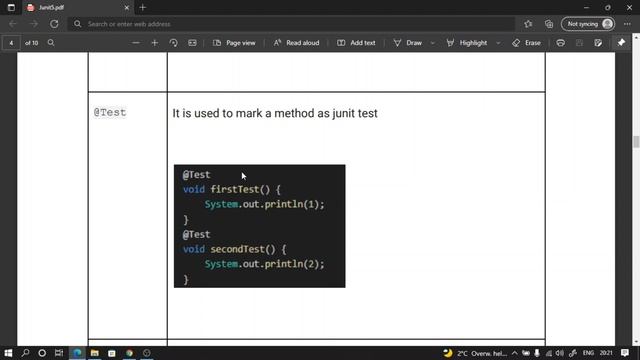Viewport: 640px width, 360px height.
Task: Activate the Draw tool
Action: [408, 42]
